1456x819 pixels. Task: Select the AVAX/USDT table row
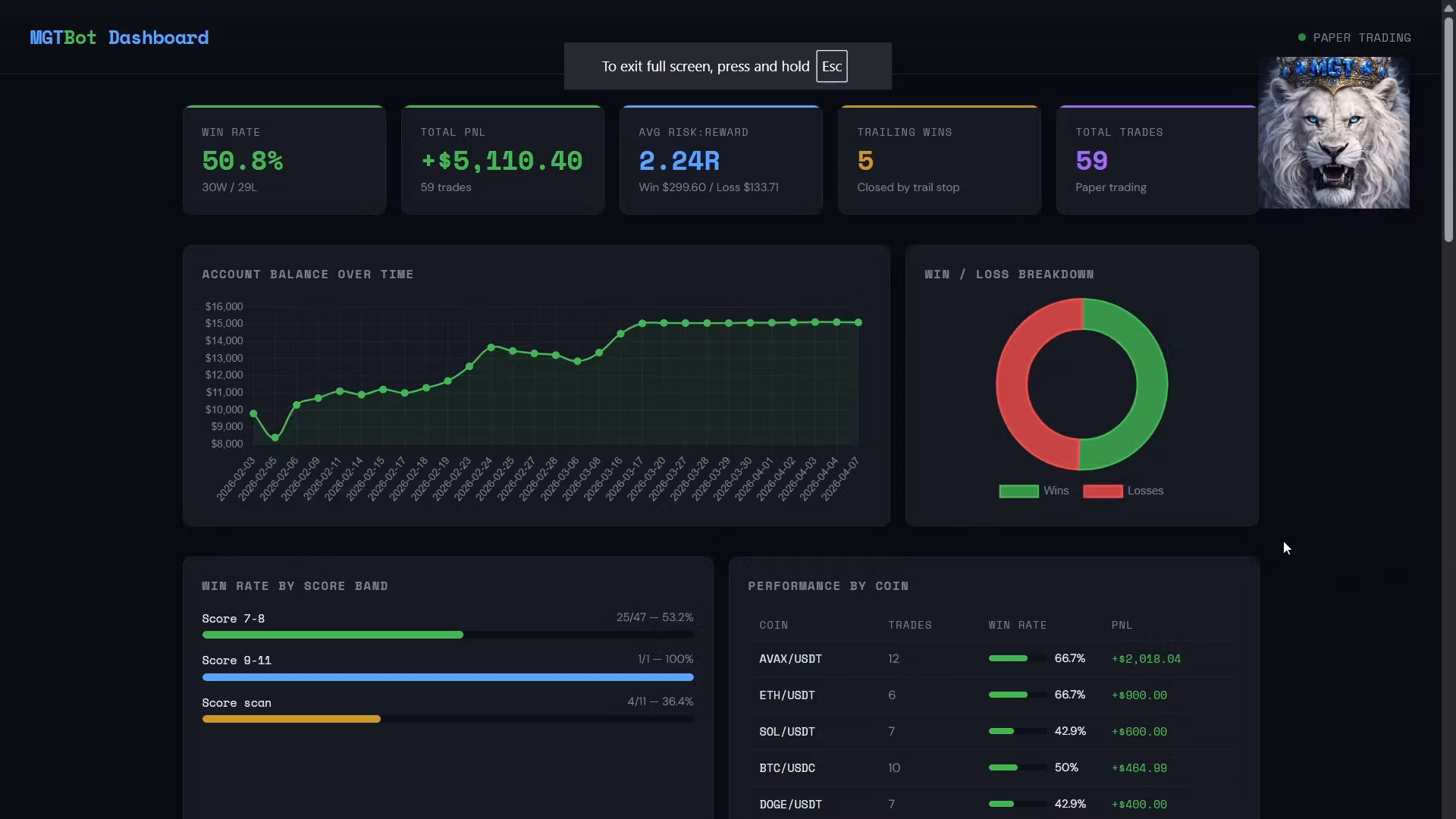pyautogui.click(x=790, y=659)
